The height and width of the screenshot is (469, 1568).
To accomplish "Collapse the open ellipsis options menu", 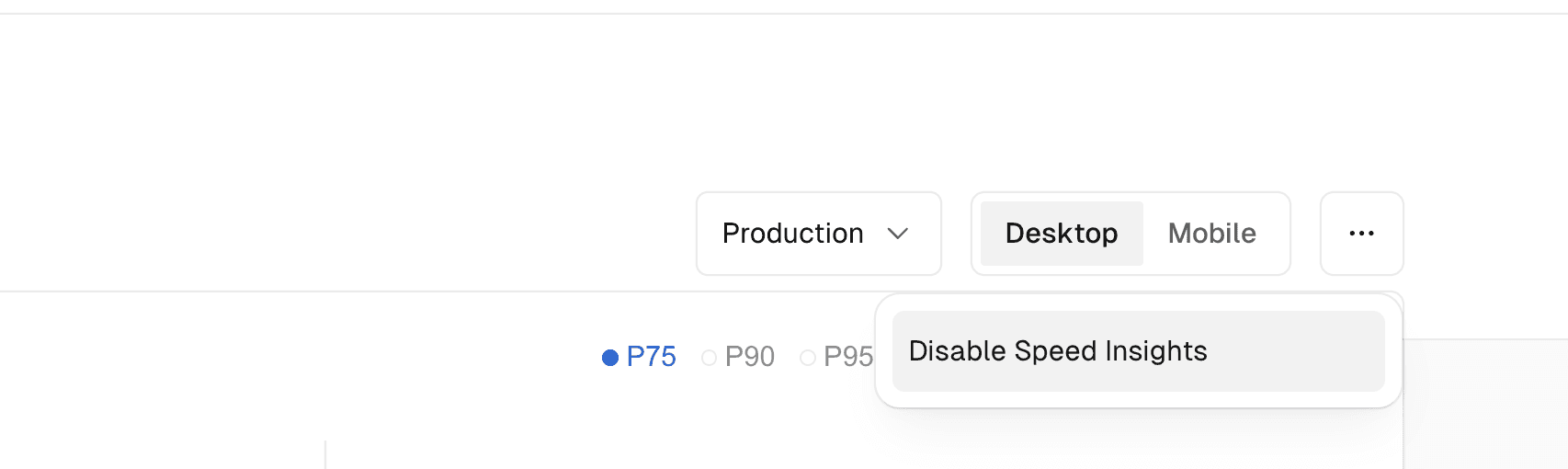I will click(1361, 234).
